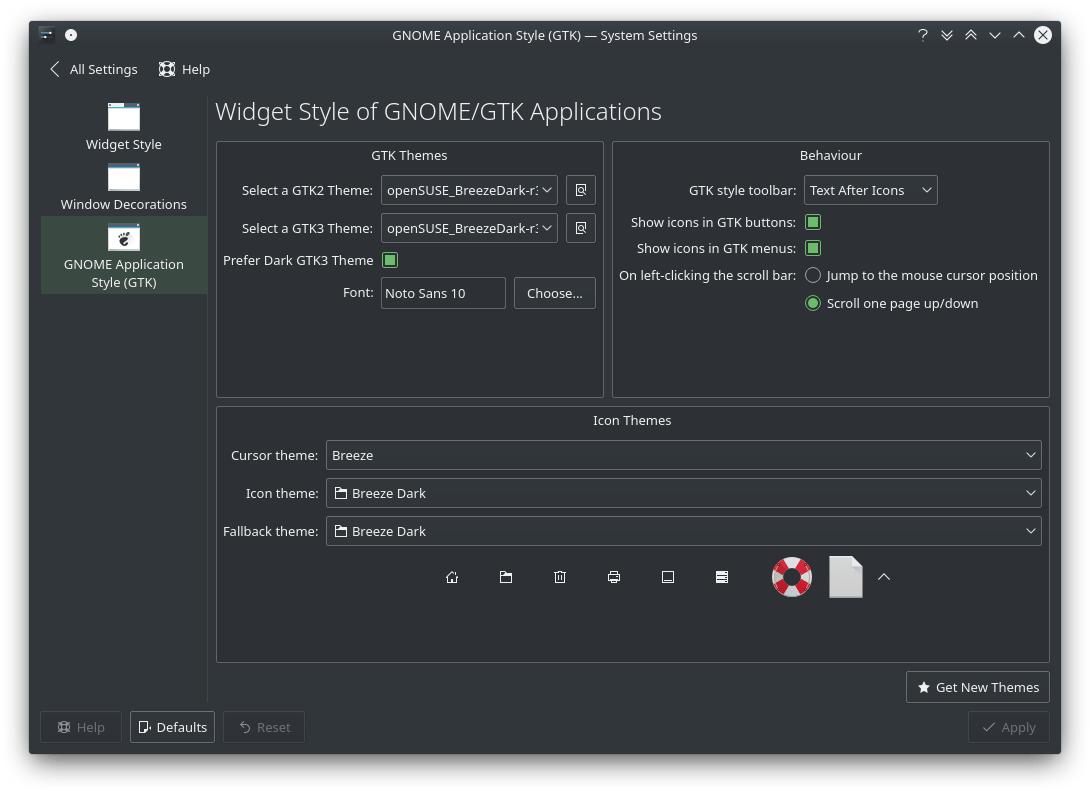Select Jump to the mouse cursor position
Image resolution: width=1090 pixels, height=791 pixels.
[921, 275]
